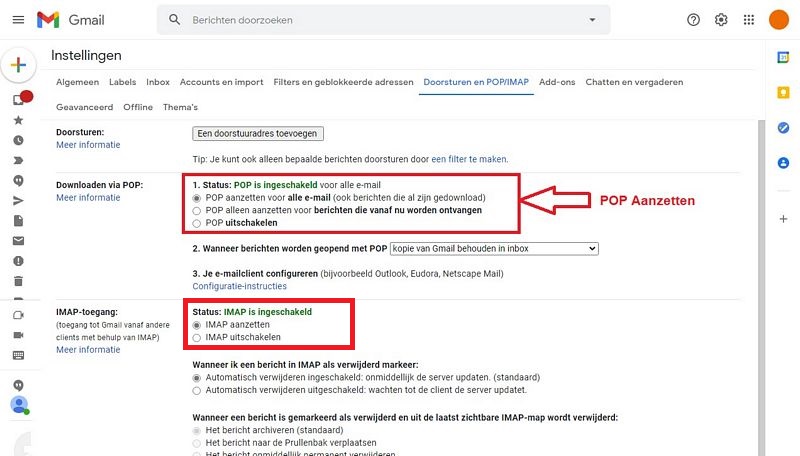Switch to the Filters en geblokkeerde adressen tab
This screenshot has height=456, width=800.
click(343, 82)
